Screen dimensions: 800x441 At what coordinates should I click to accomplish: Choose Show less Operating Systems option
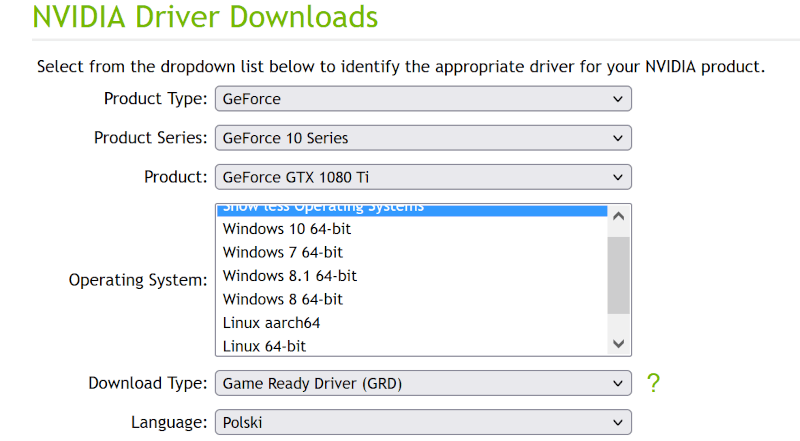tap(412, 210)
